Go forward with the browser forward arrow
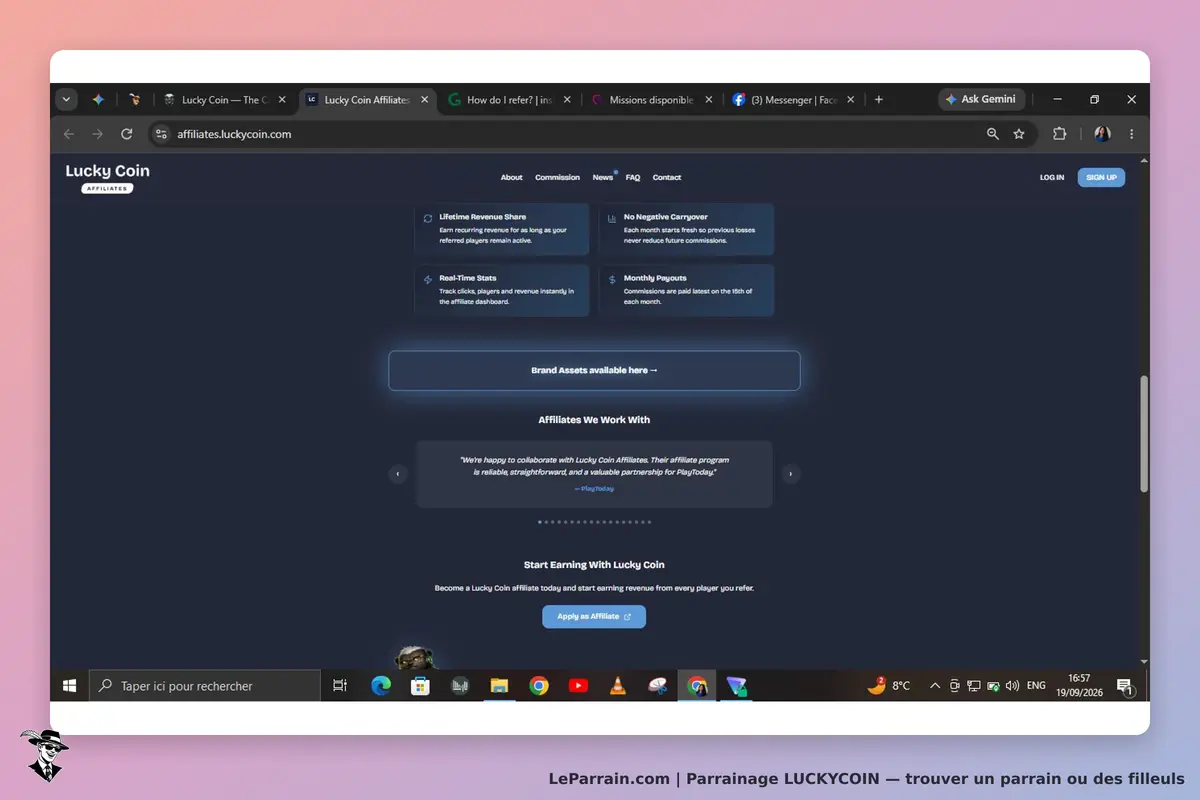The height and width of the screenshot is (800, 1200). pyautogui.click(x=98, y=134)
